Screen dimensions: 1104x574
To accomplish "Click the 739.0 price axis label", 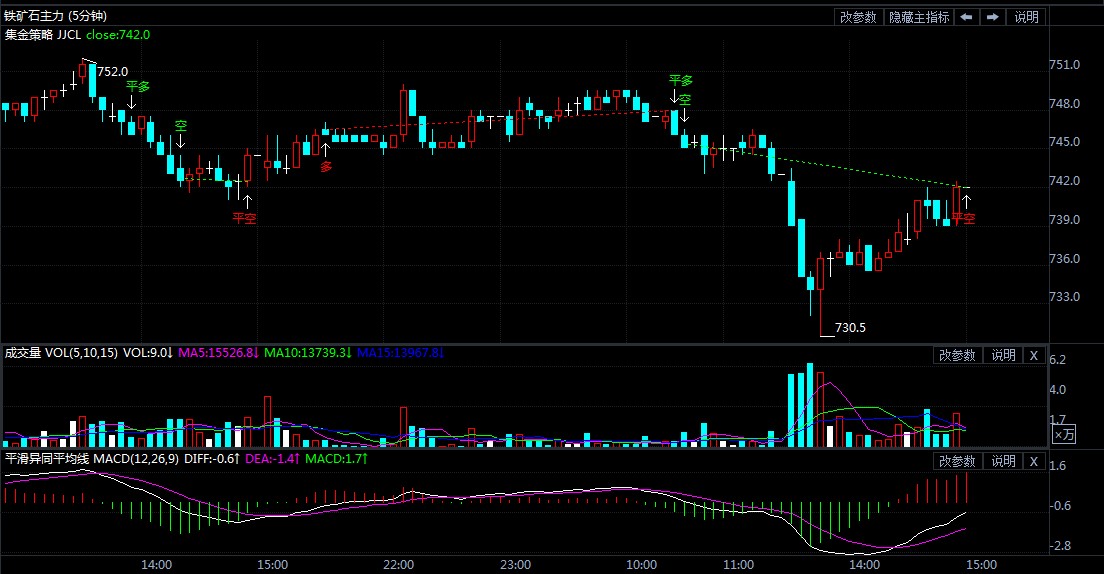I will tap(1064, 220).
